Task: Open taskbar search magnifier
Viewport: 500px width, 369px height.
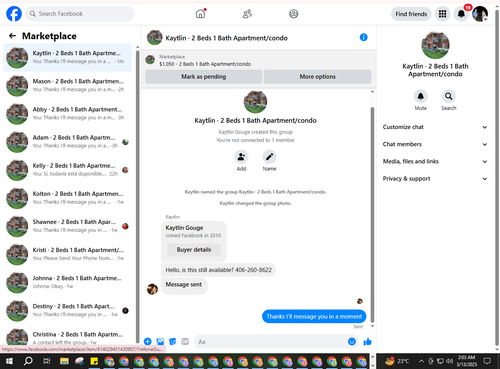Action: coord(28,361)
